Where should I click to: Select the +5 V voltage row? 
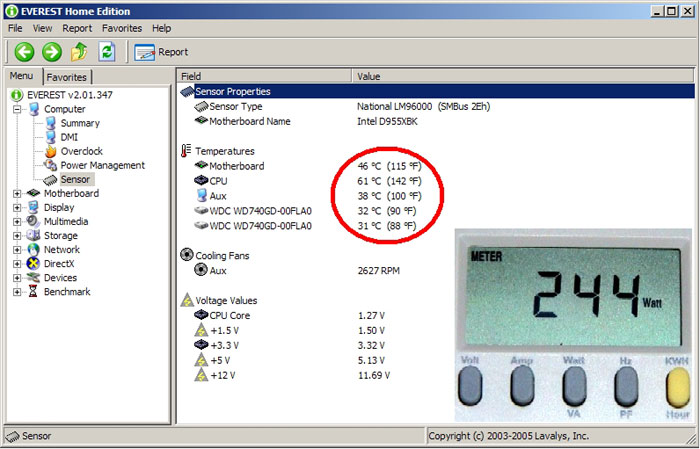point(436,361)
